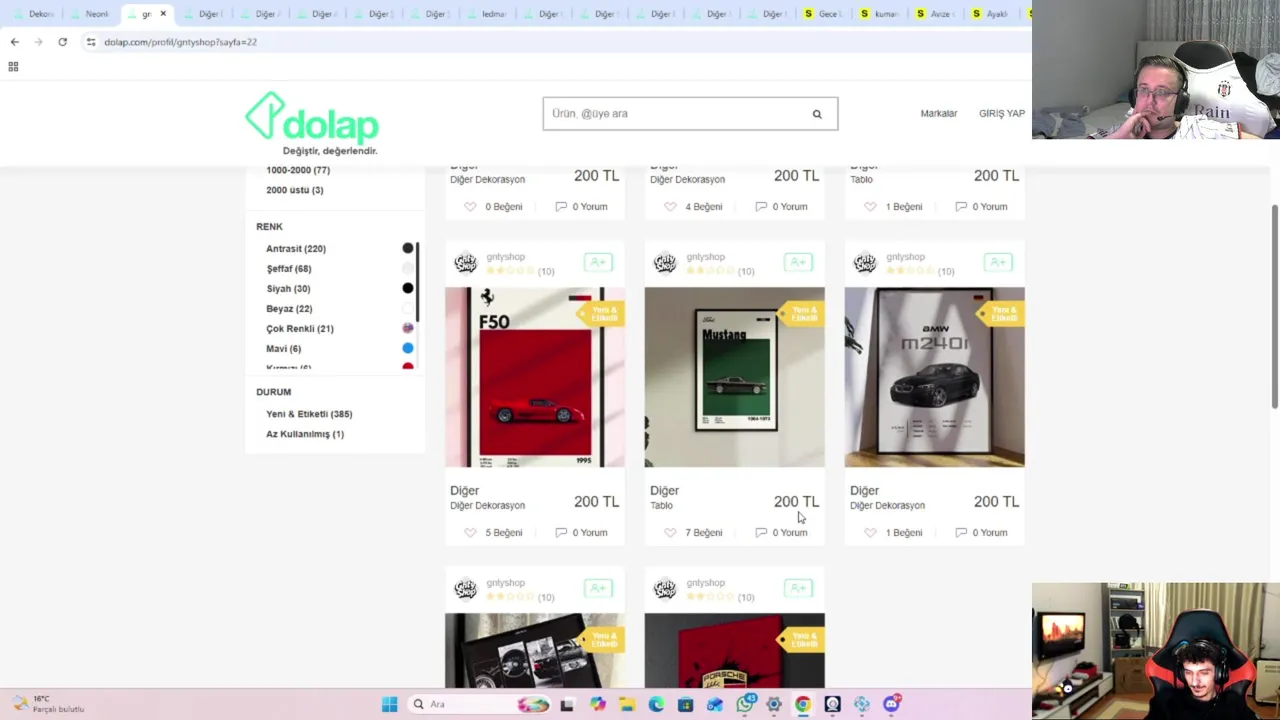Select the Antrasit black color swatch

(408, 248)
